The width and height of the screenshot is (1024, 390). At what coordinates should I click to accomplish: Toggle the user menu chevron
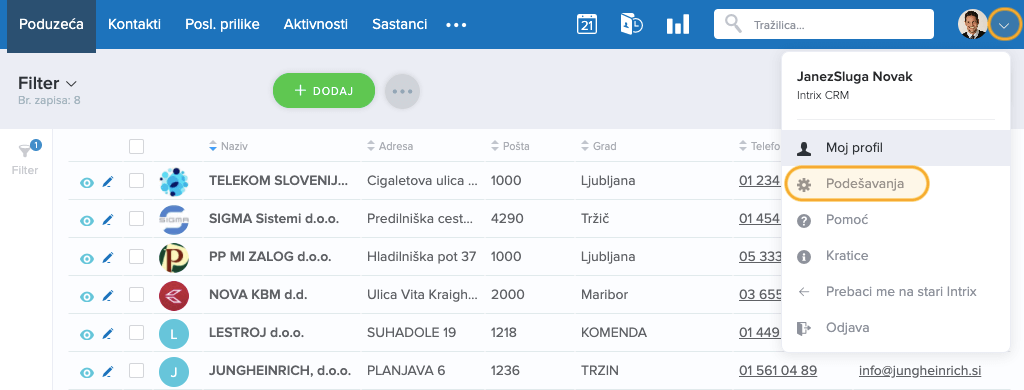point(1004,25)
